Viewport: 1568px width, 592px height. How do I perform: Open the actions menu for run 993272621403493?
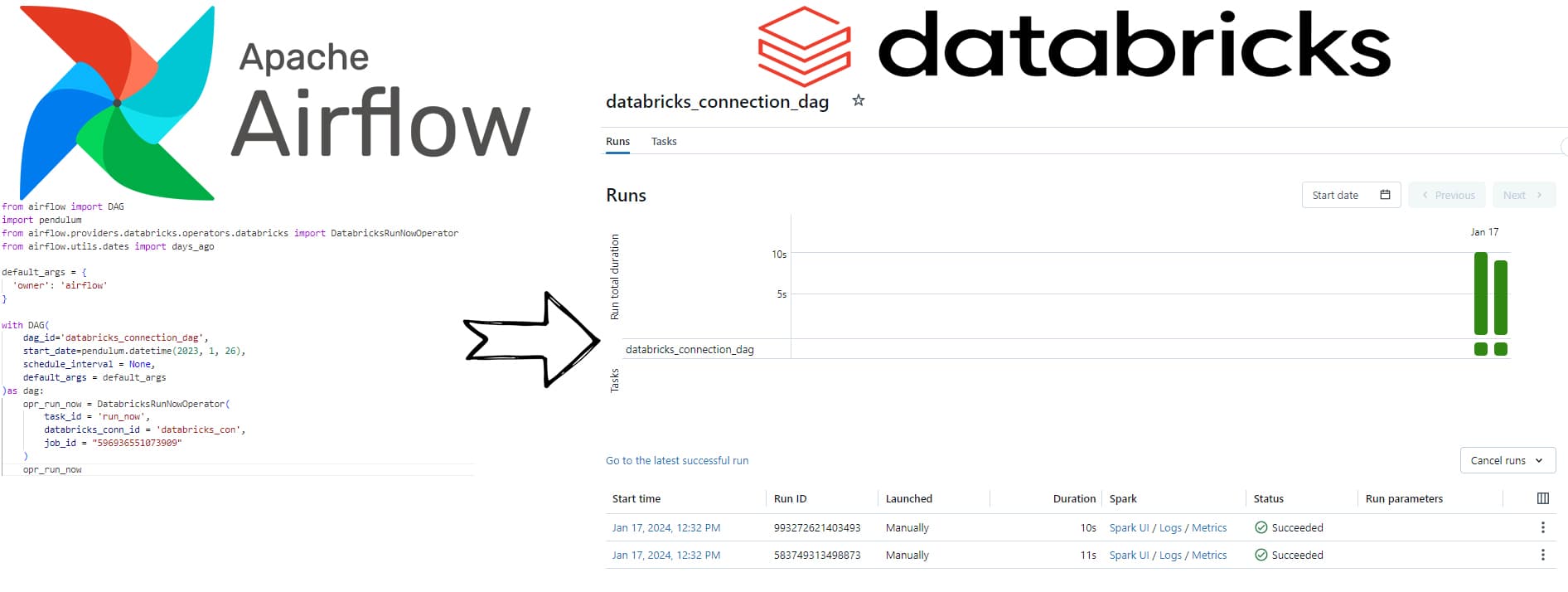(x=1542, y=527)
